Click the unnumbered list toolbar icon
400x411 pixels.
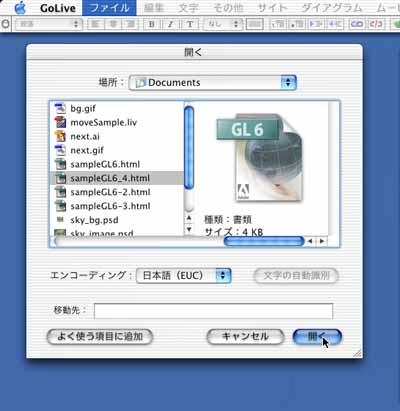click(297, 24)
